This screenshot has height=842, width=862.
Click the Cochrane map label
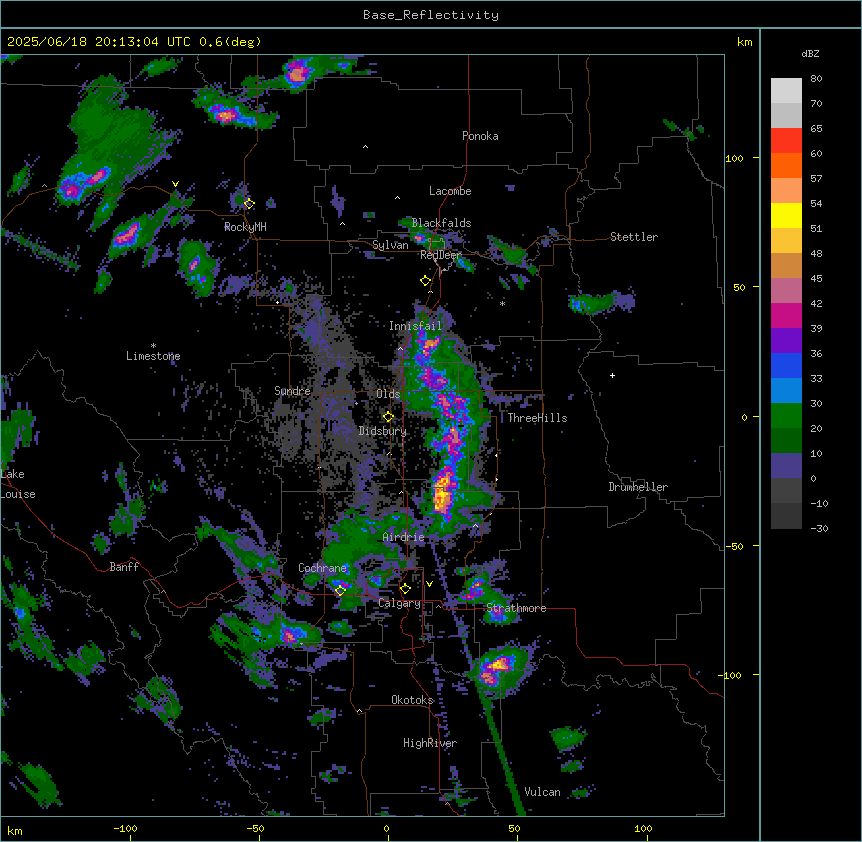tap(323, 568)
